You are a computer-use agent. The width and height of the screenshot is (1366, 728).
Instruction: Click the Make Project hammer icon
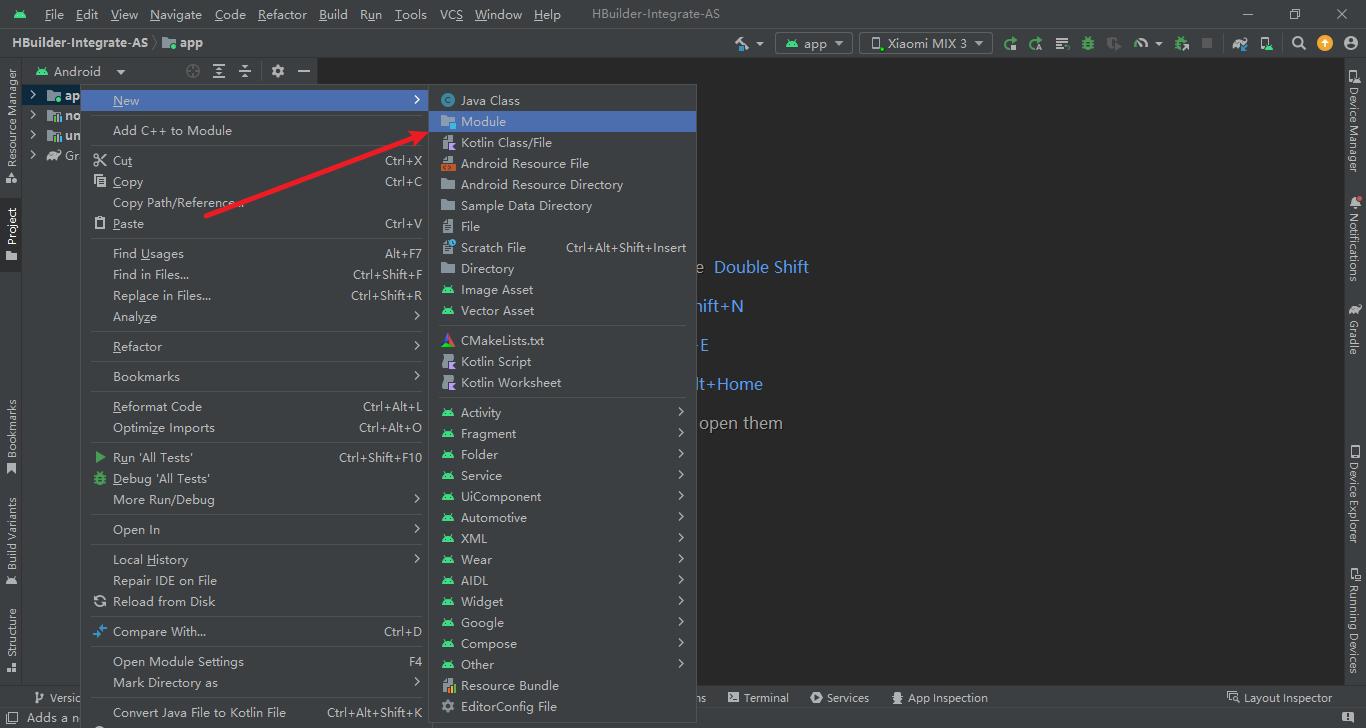(742, 44)
